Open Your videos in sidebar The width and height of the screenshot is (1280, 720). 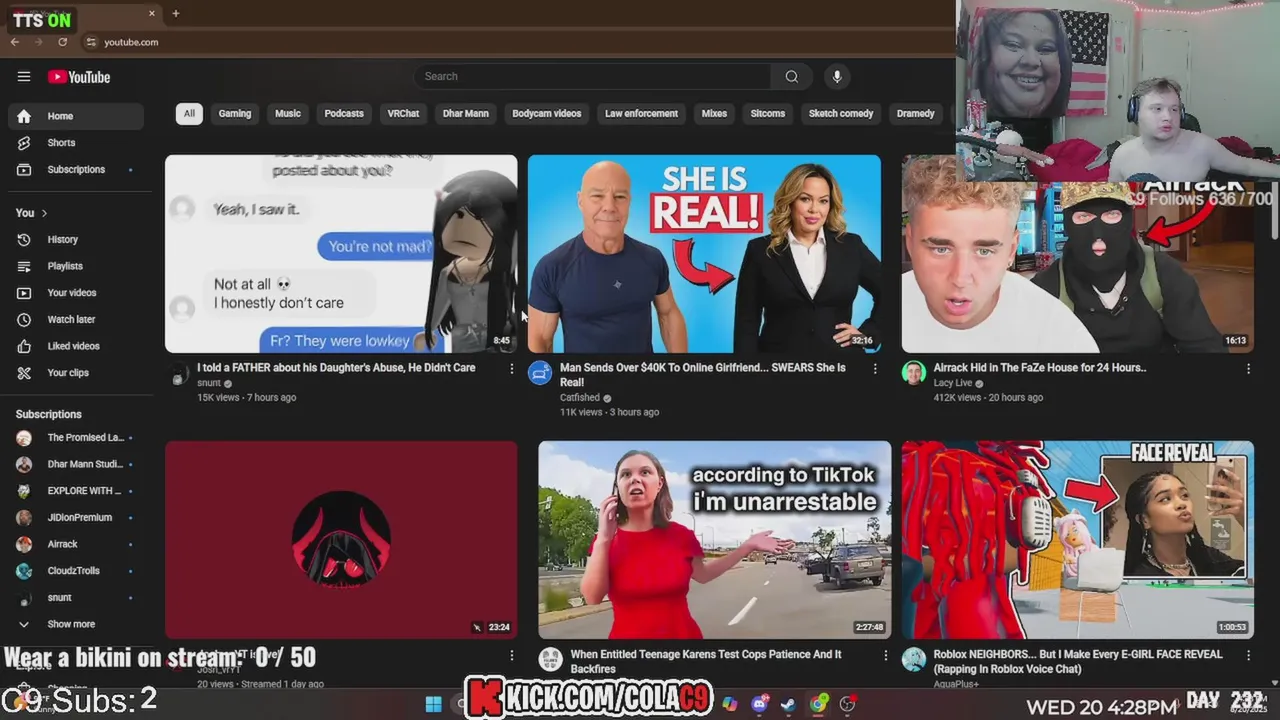tap(76, 293)
